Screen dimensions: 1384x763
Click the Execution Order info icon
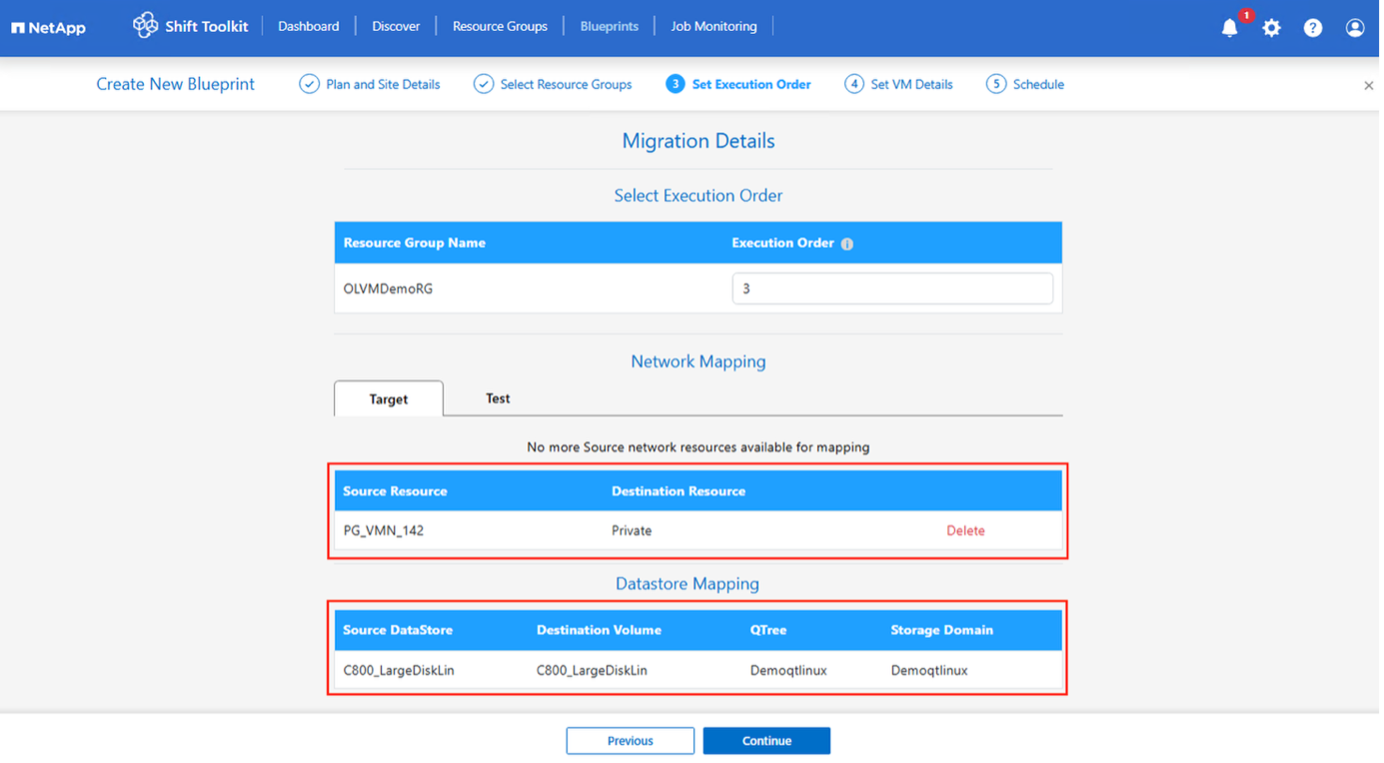point(847,244)
